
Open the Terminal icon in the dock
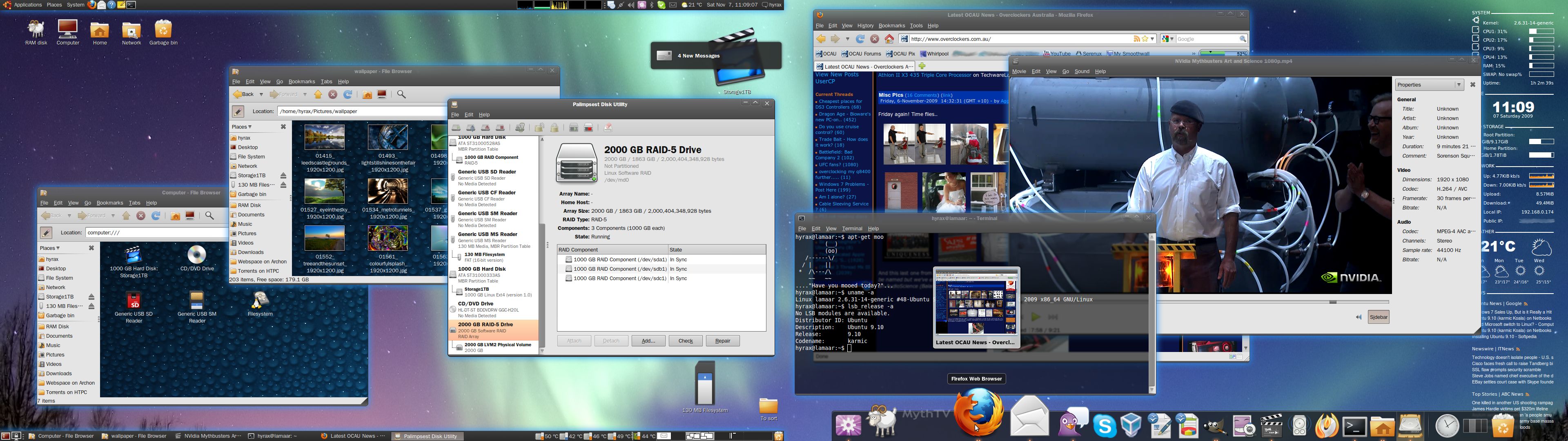[1355, 426]
